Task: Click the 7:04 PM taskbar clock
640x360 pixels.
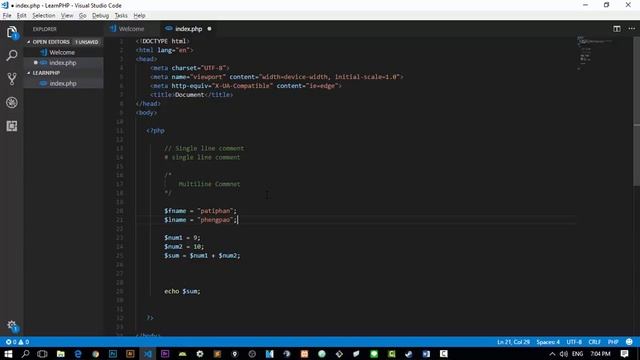Action: tap(600, 354)
